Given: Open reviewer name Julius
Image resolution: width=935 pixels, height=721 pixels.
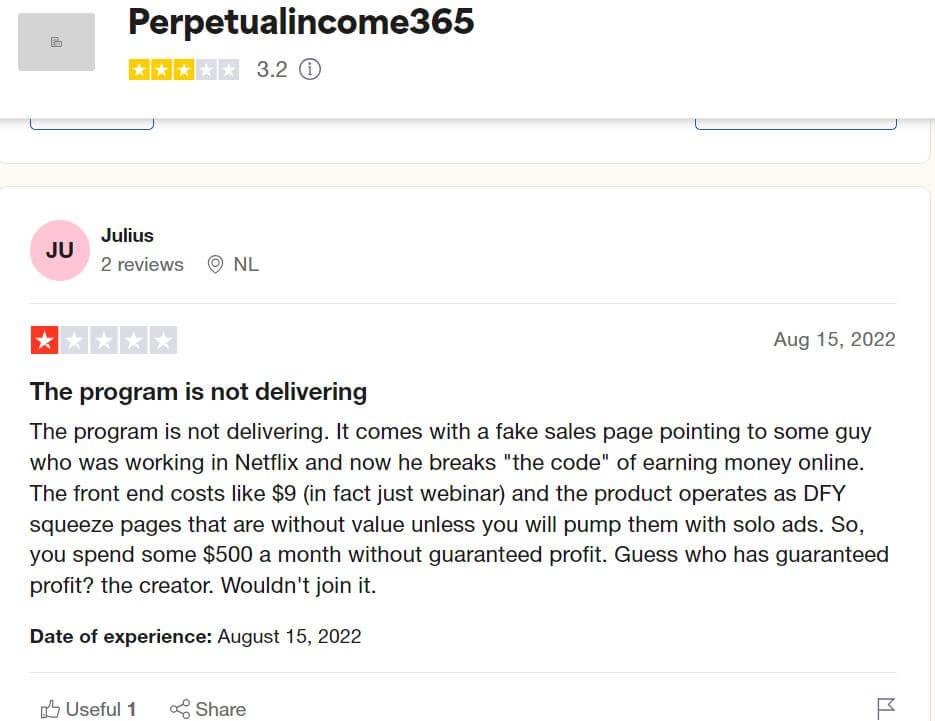Looking at the screenshot, I should [x=127, y=236].
